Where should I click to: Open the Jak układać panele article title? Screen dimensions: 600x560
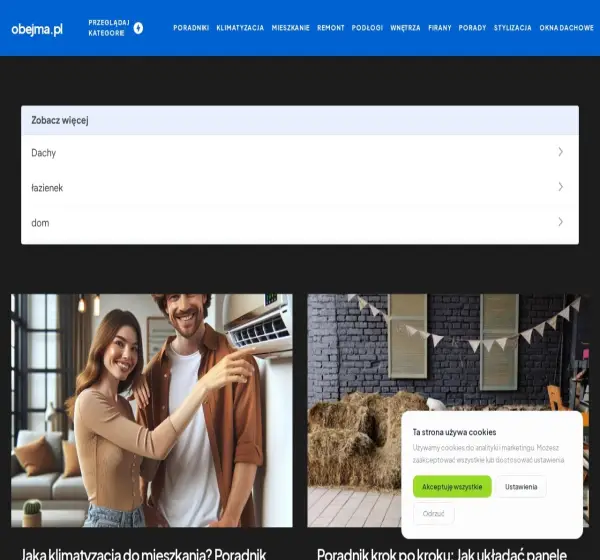click(442, 554)
